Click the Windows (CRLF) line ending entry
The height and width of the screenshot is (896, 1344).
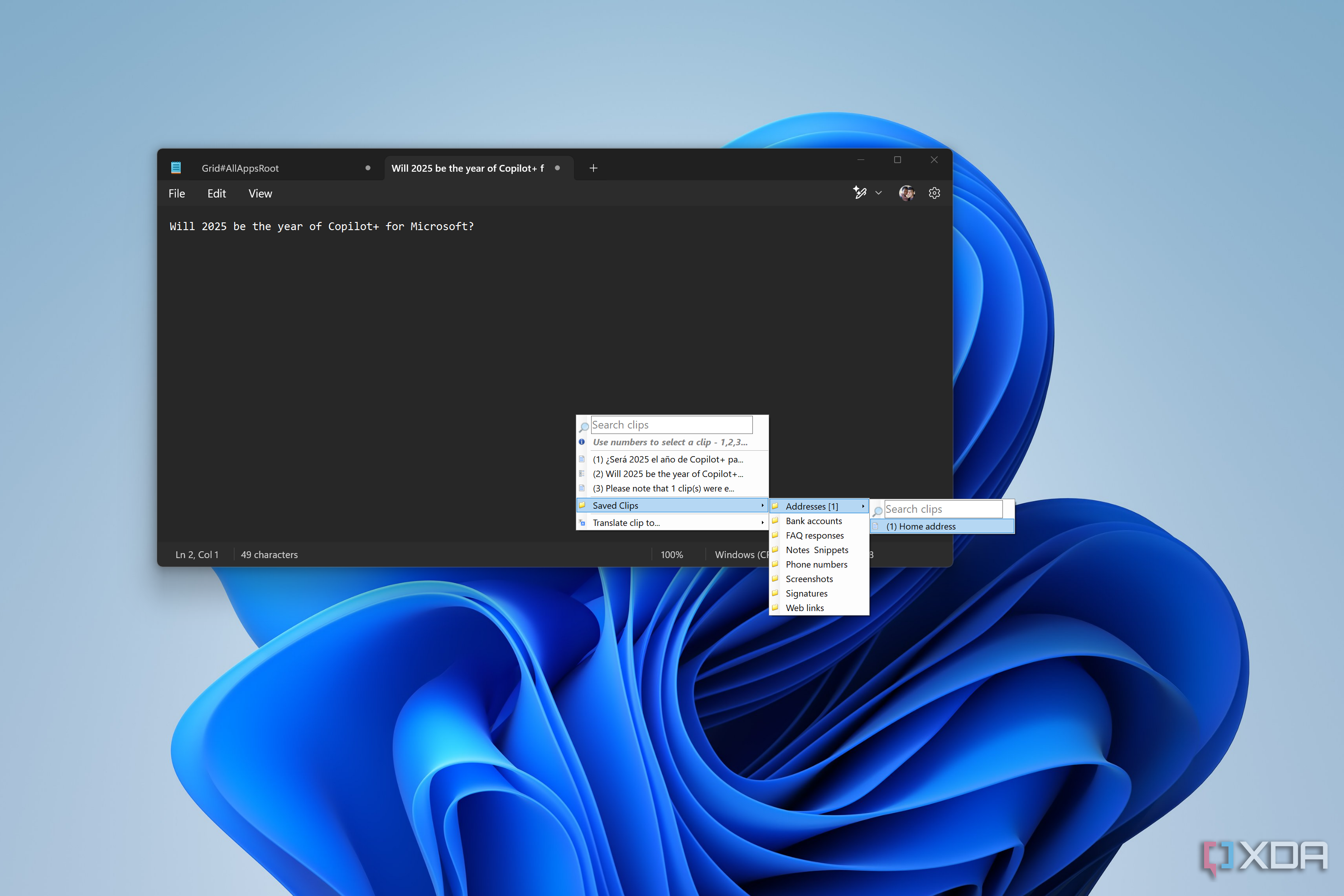742,555
